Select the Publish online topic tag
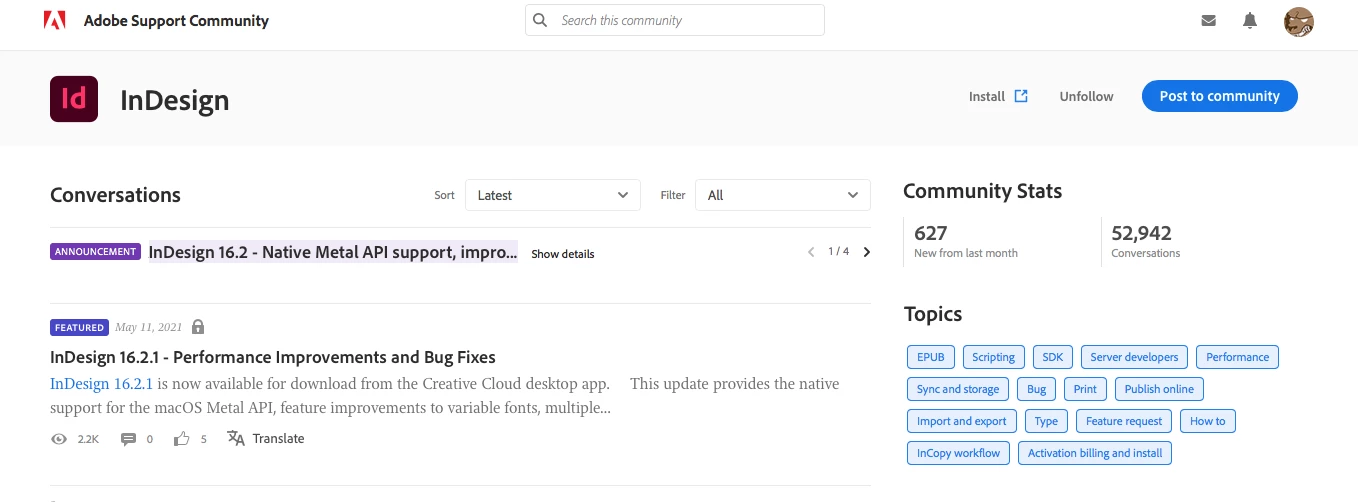The width and height of the screenshot is (1358, 502). click(1159, 389)
